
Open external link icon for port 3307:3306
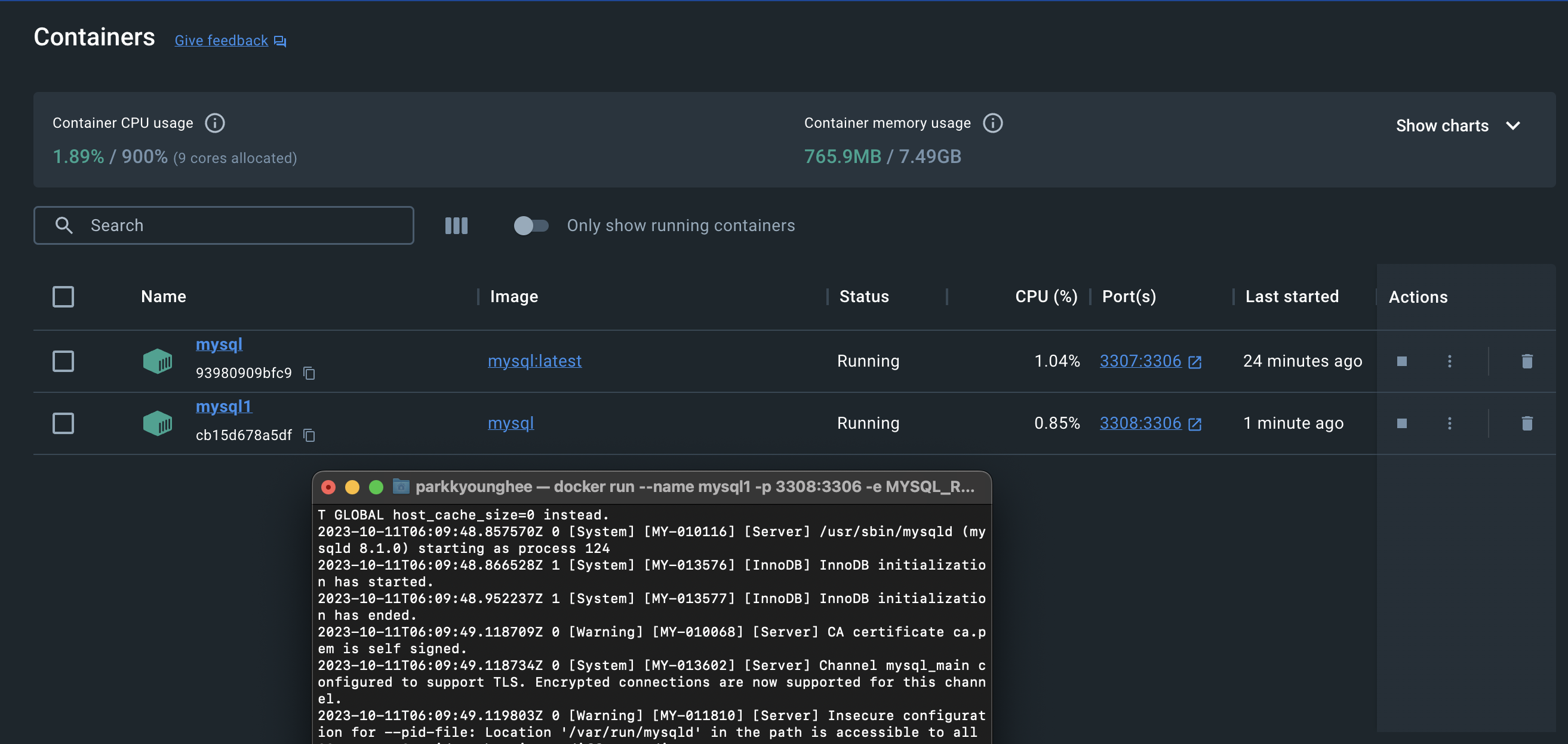point(1195,362)
